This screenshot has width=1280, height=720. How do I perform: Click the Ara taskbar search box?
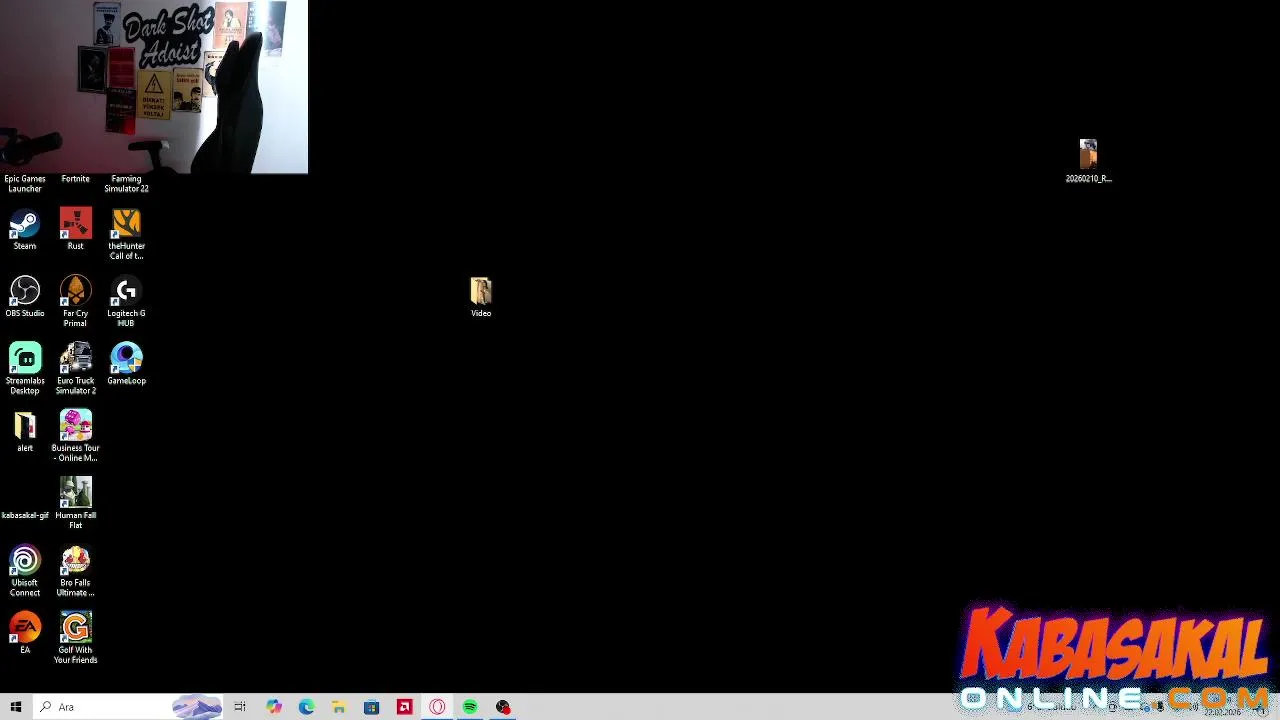128,707
